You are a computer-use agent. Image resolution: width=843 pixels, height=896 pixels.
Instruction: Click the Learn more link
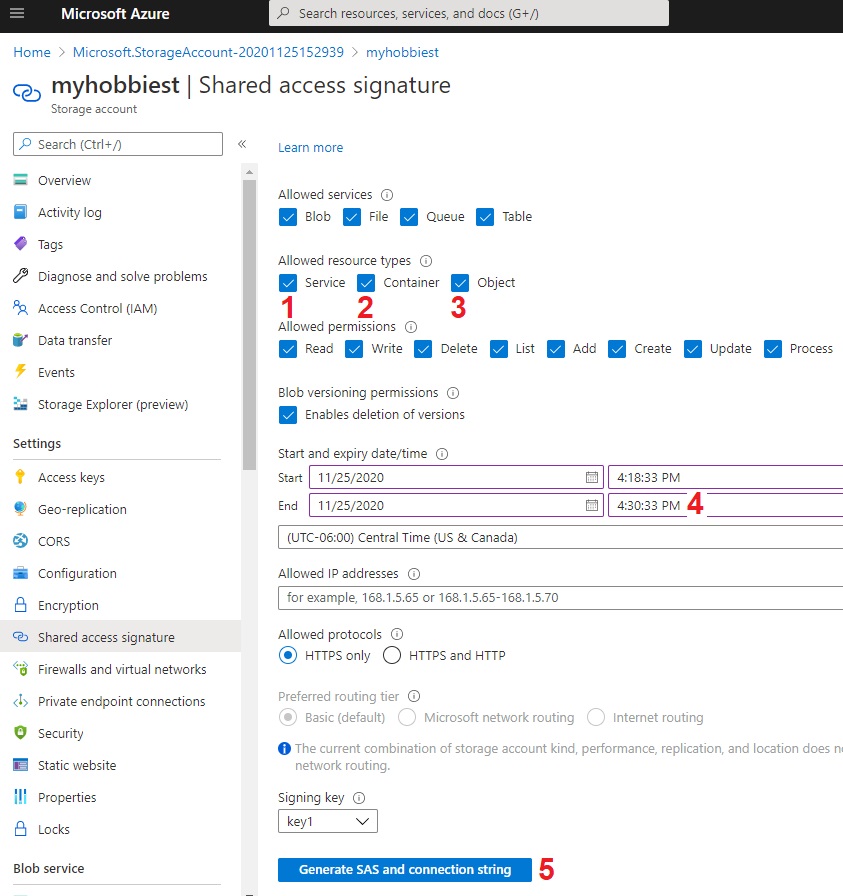point(310,147)
